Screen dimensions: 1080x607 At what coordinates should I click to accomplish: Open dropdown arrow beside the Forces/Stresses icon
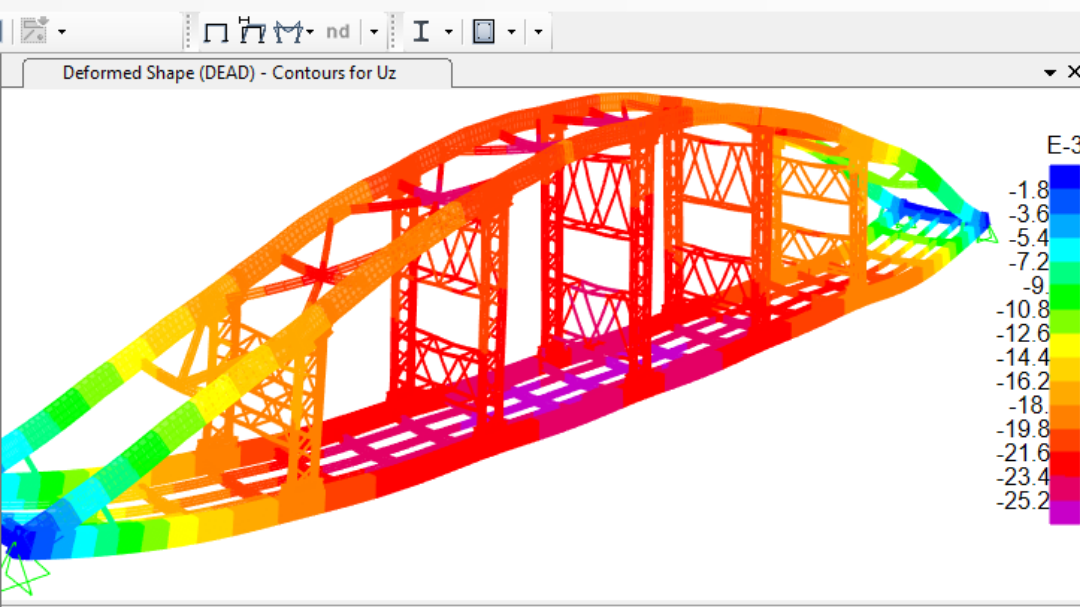[310, 33]
